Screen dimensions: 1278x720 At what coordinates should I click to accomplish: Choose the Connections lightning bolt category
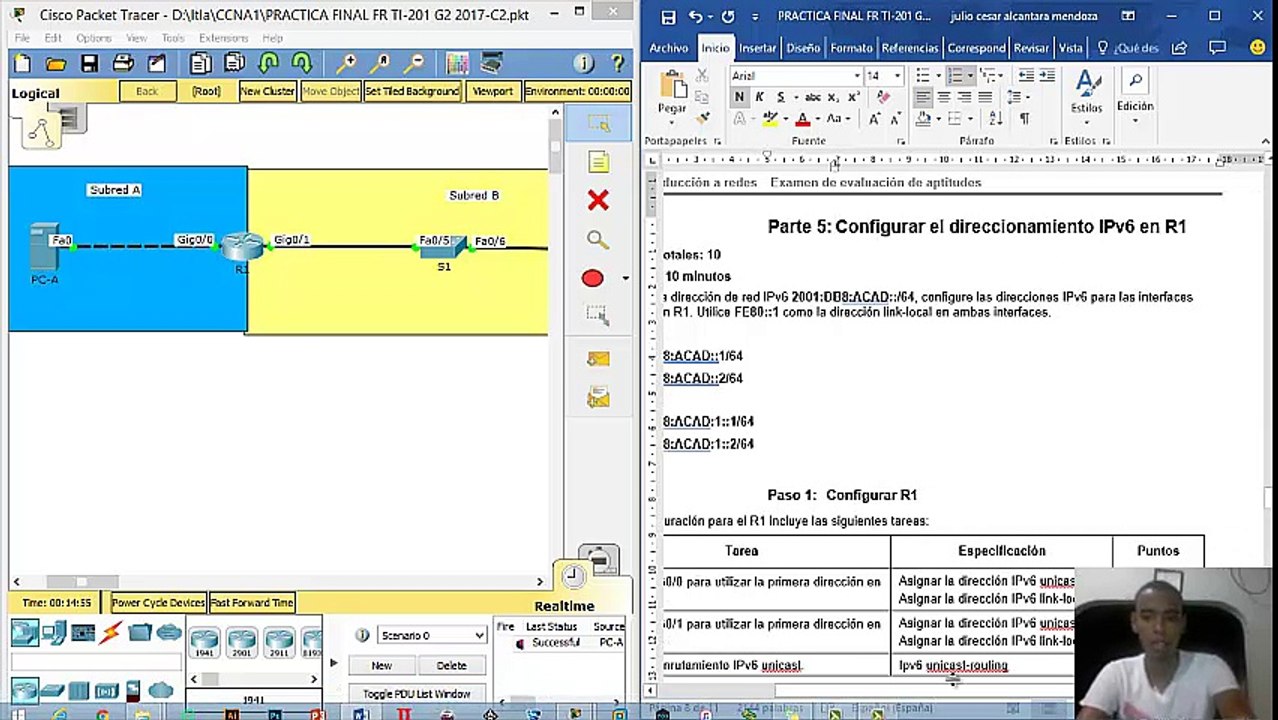[111, 633]
